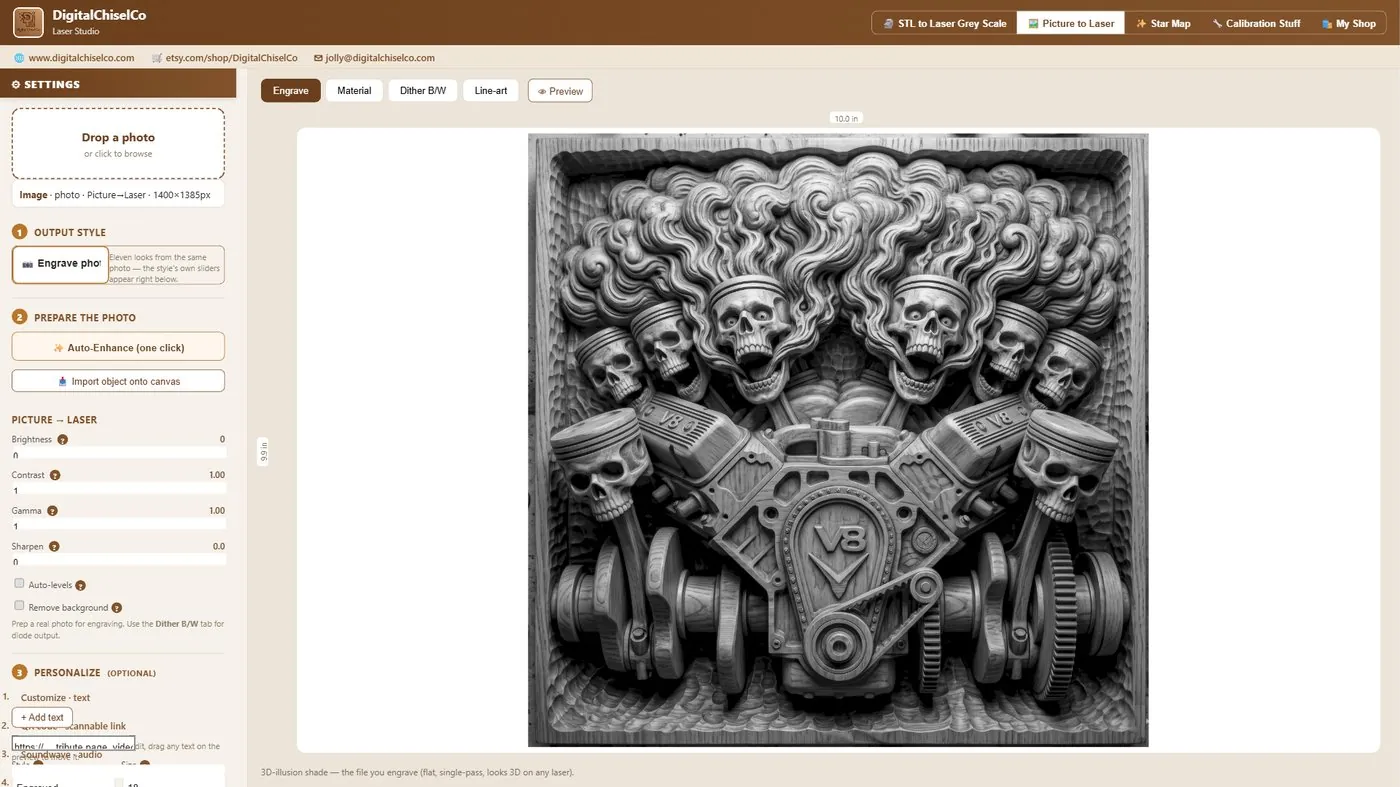Screen dimensions: 1400x787
Task: Open the Auto-levels help question-mark icon
Action: pos(81,585)
